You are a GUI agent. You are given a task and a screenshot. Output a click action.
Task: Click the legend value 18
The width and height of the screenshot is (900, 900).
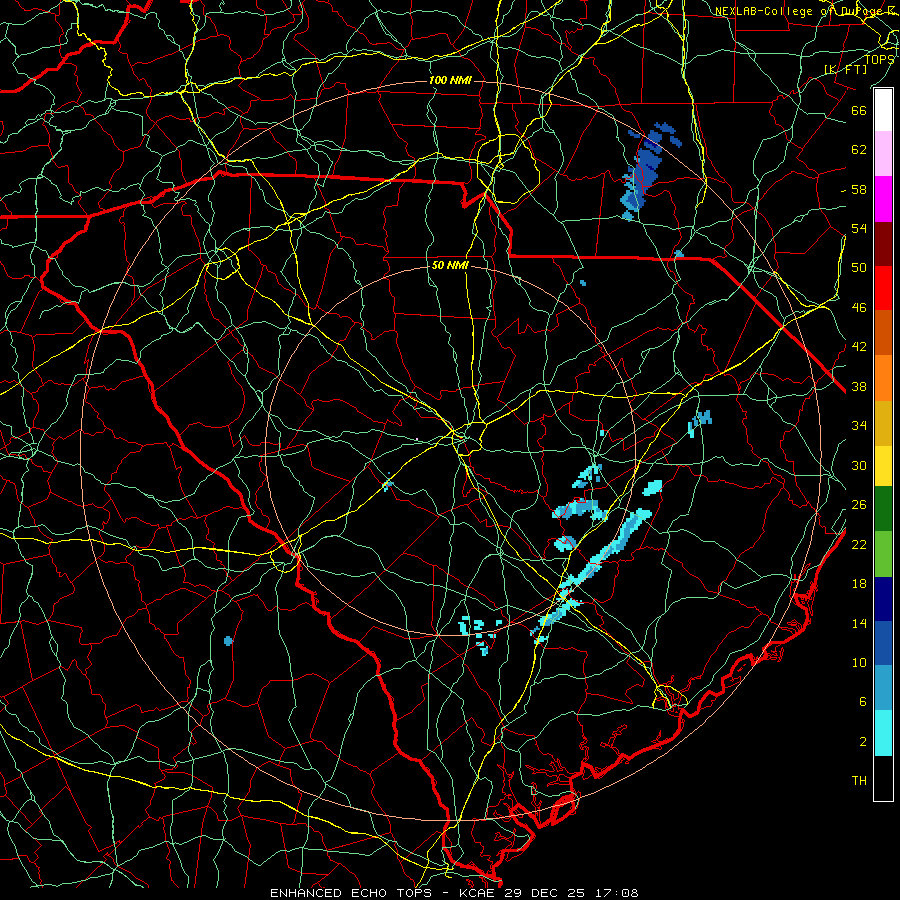click(859, 584)
